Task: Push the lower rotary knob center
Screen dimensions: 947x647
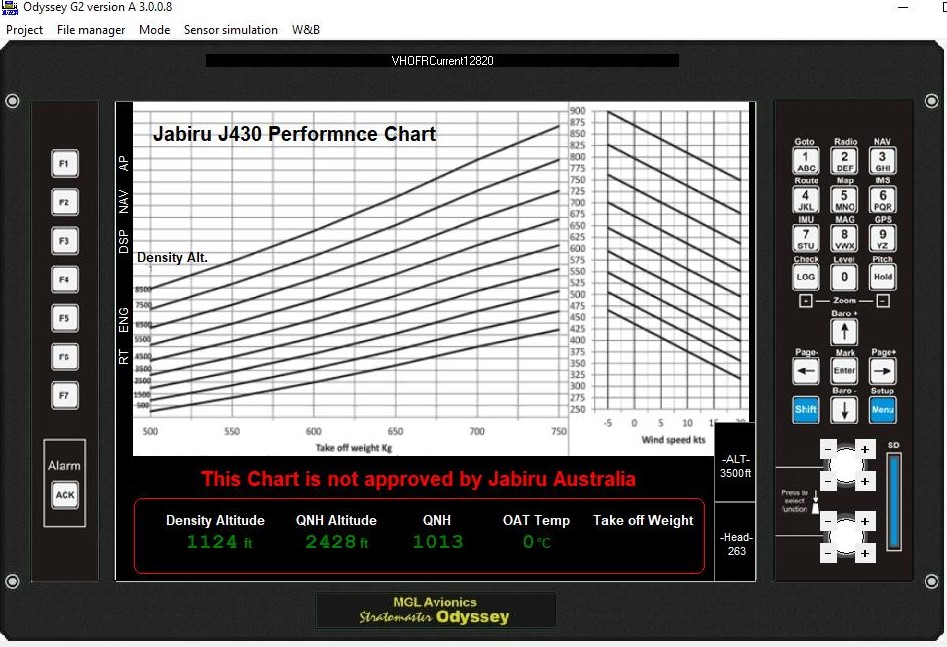Action: [x=846, y=537]
